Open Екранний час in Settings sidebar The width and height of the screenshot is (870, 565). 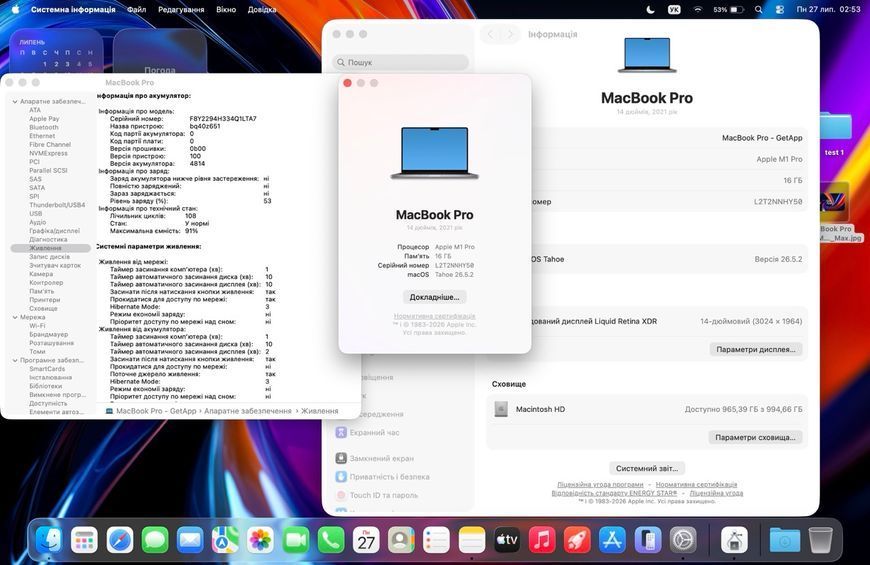[367, 432]
